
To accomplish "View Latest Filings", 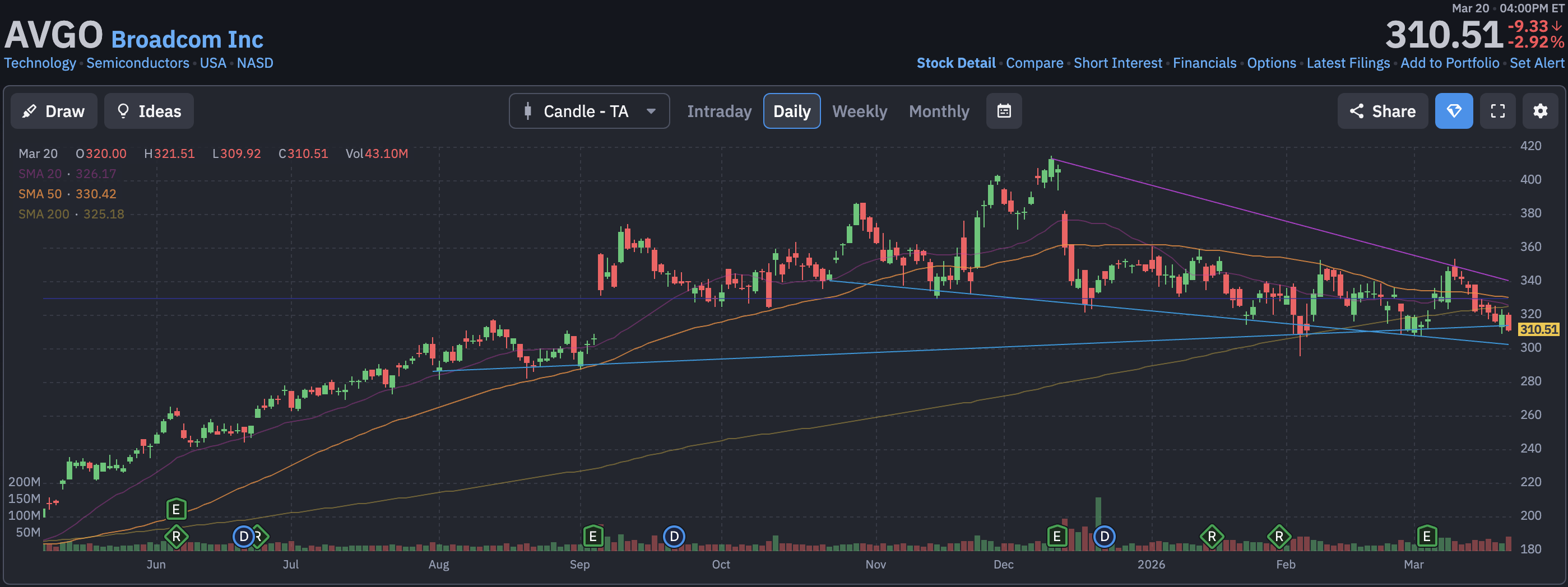I will coord(1348,63).
